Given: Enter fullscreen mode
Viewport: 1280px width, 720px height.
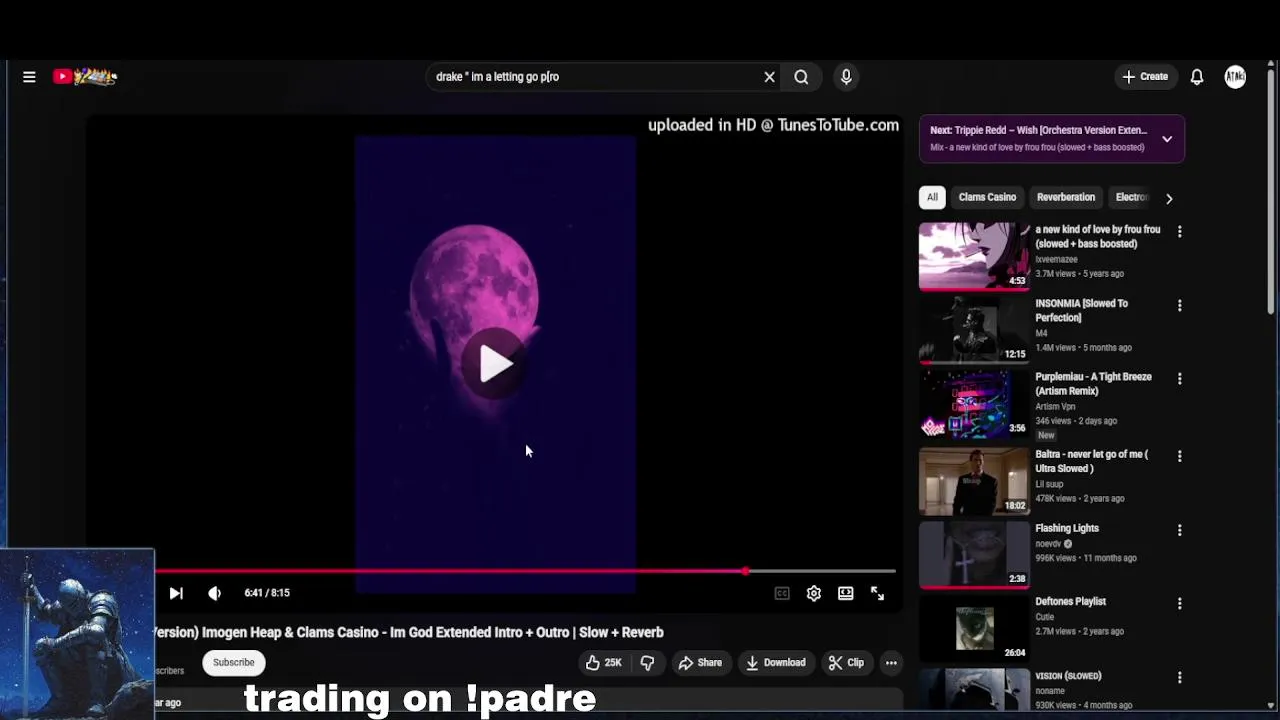Looking at the screenshot, I should [877, 593].
